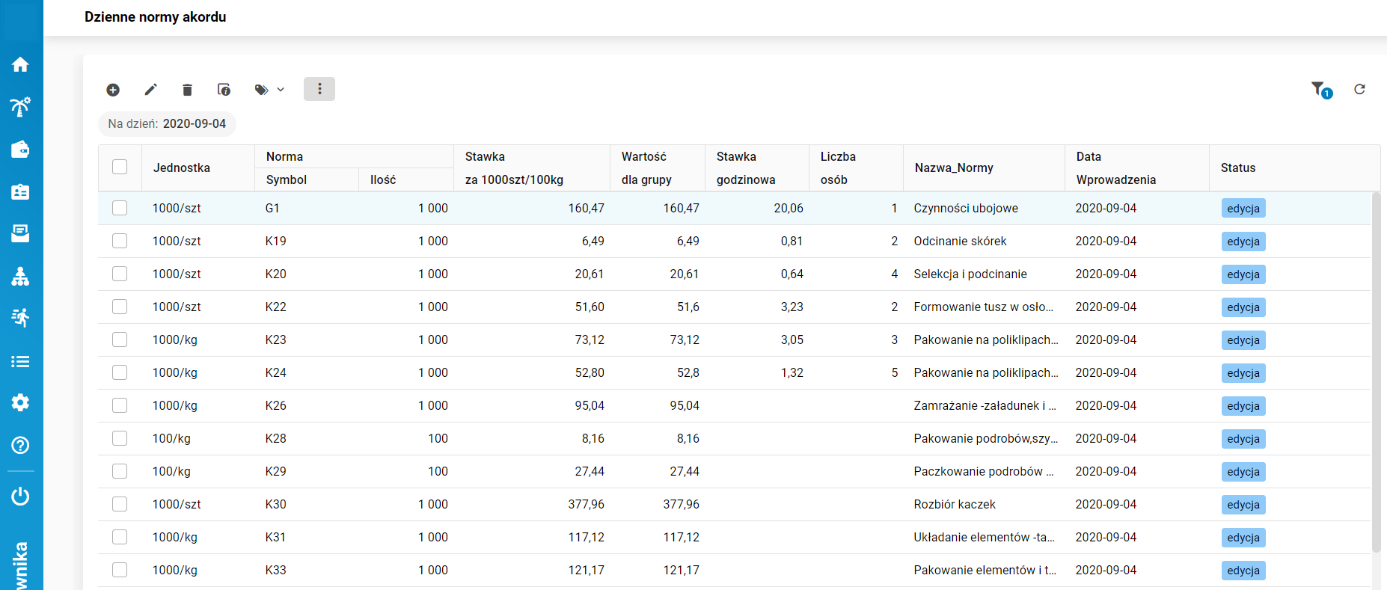Tick the checkbox for row G1
The height and width of the screenshot is (590, 1387).
point(120,208)
